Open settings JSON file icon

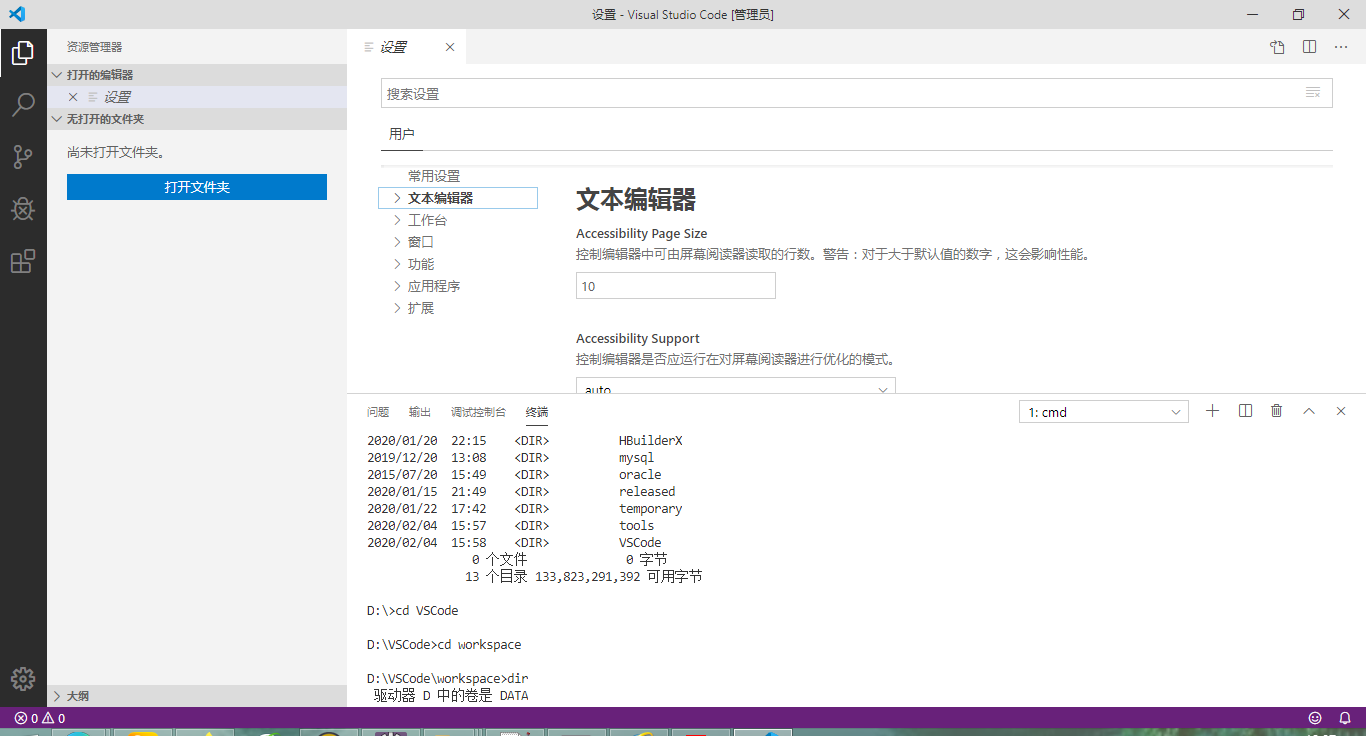tap(1277, 47)
